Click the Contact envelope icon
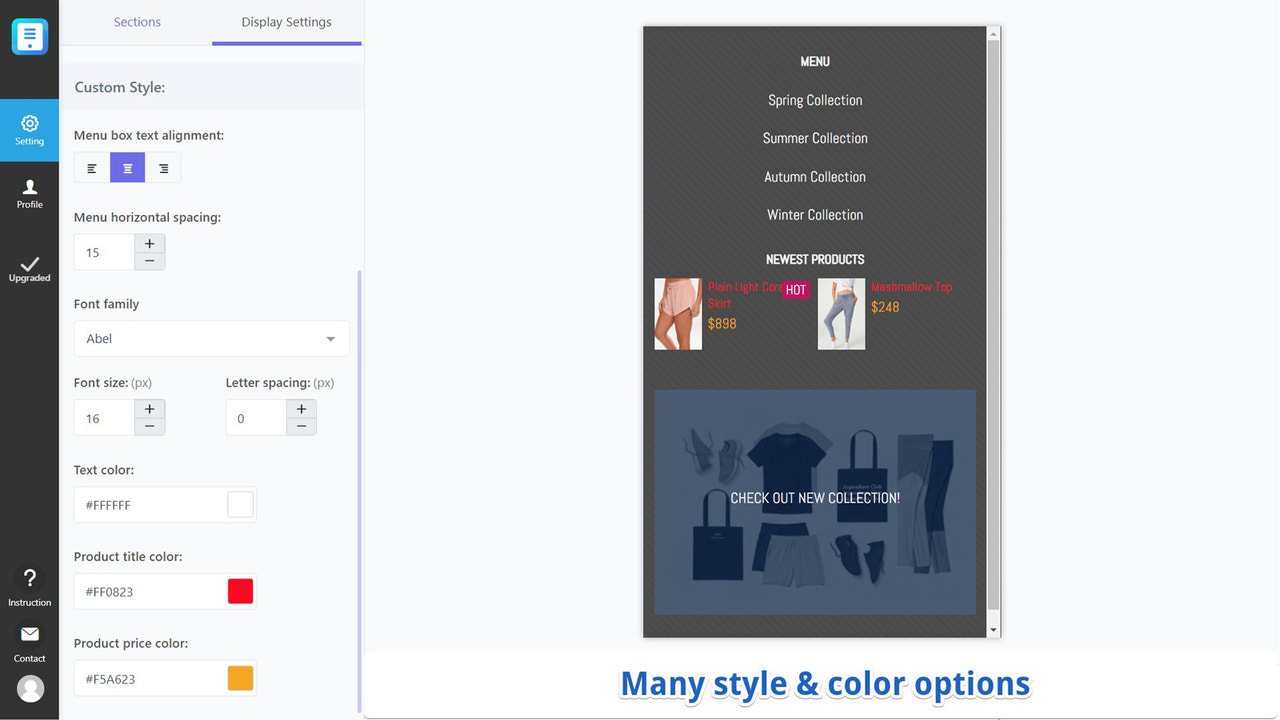The width and height of the screenshot is (1280, 720). pyautogui.click(x=29, y=637)
